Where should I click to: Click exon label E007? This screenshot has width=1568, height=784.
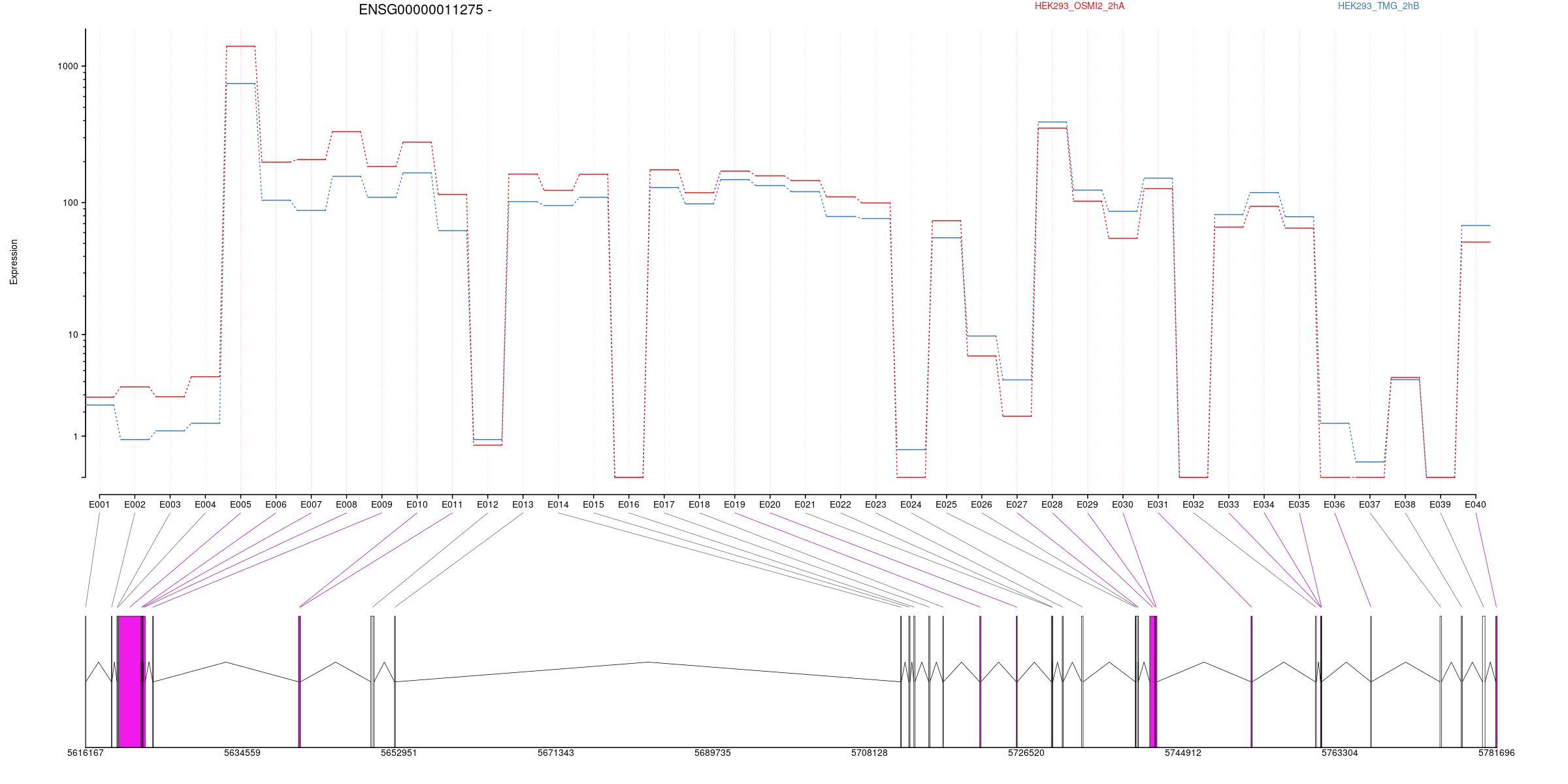point(311,504)
